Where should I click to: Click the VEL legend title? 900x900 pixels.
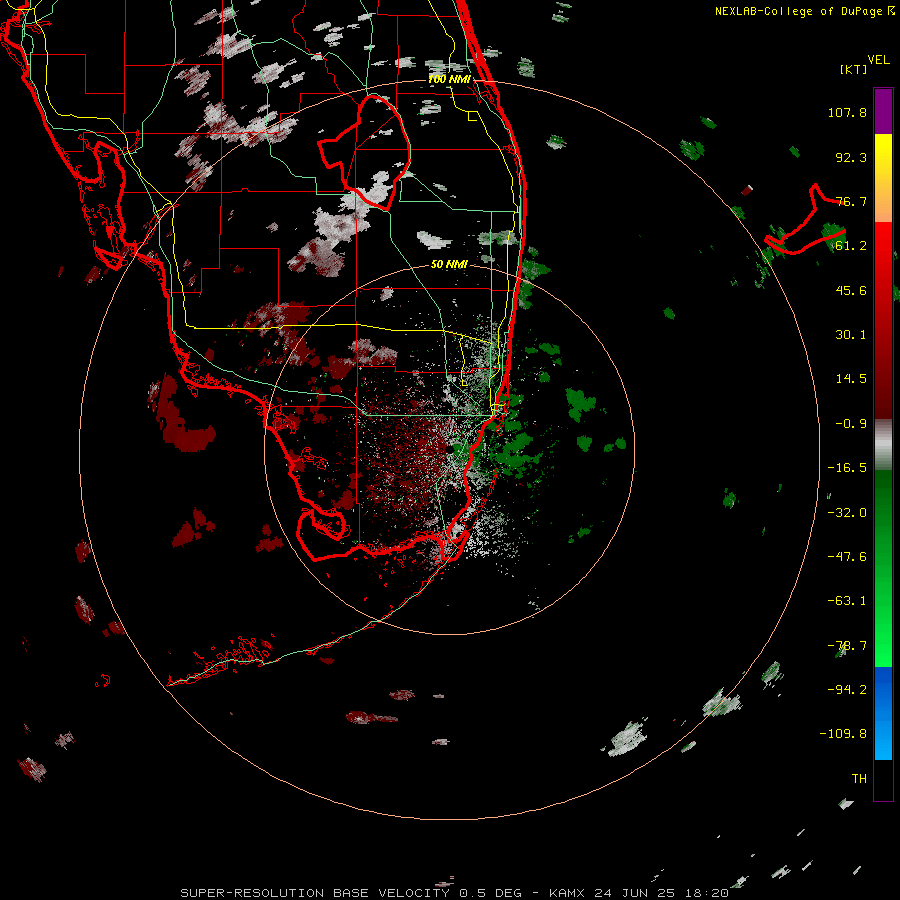pyautogui.click(x=878, y=59)
